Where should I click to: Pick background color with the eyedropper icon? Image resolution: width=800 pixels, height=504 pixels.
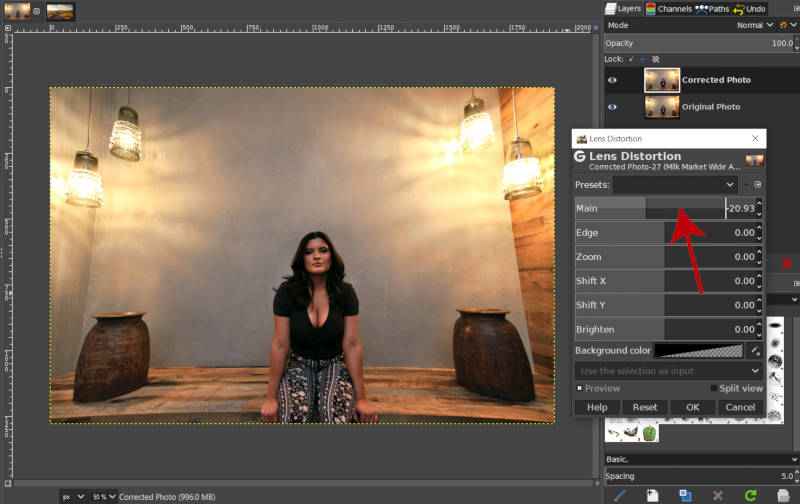coord(755,350)
